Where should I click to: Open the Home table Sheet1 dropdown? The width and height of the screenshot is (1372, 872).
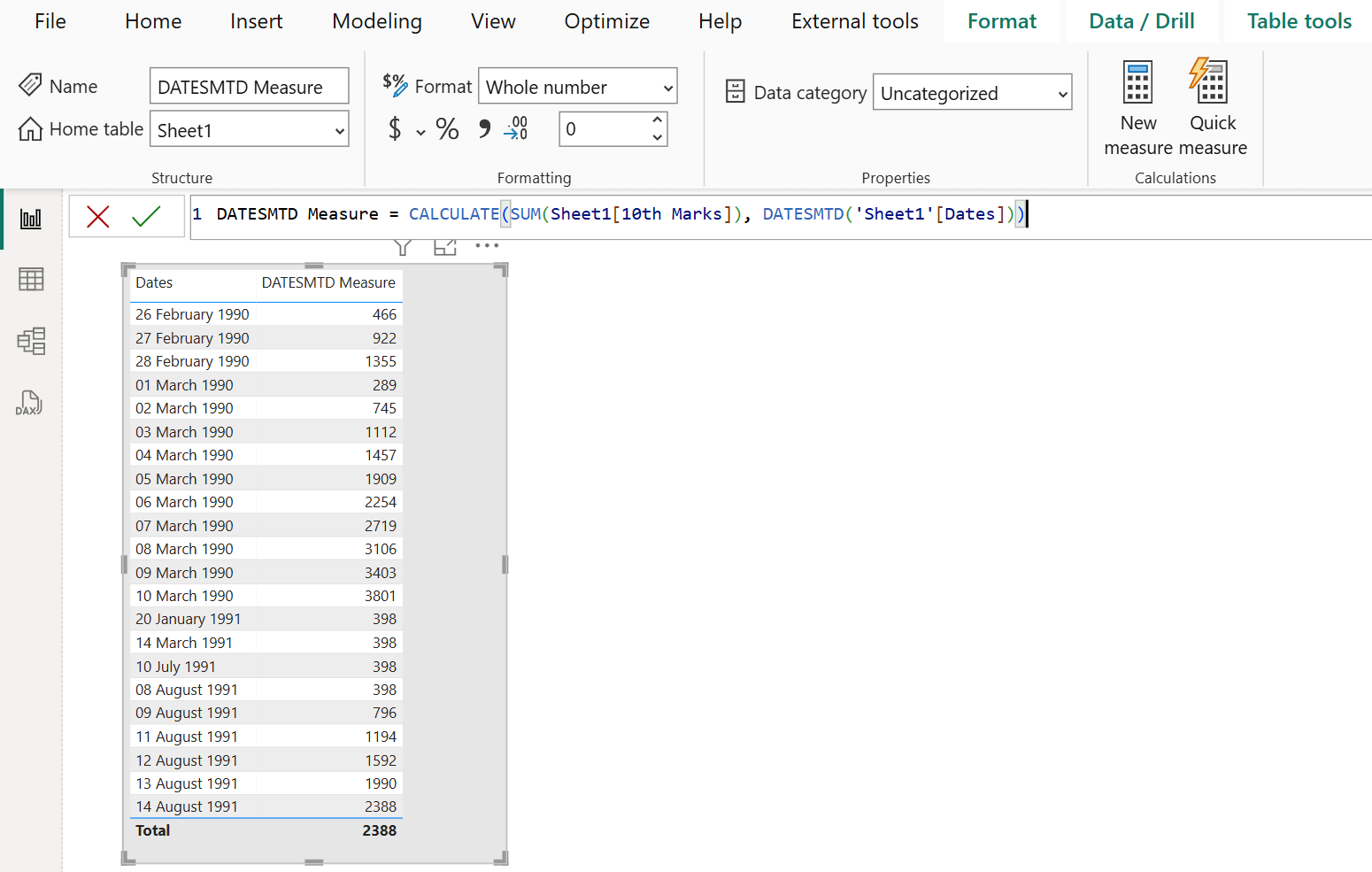point(249,129)
